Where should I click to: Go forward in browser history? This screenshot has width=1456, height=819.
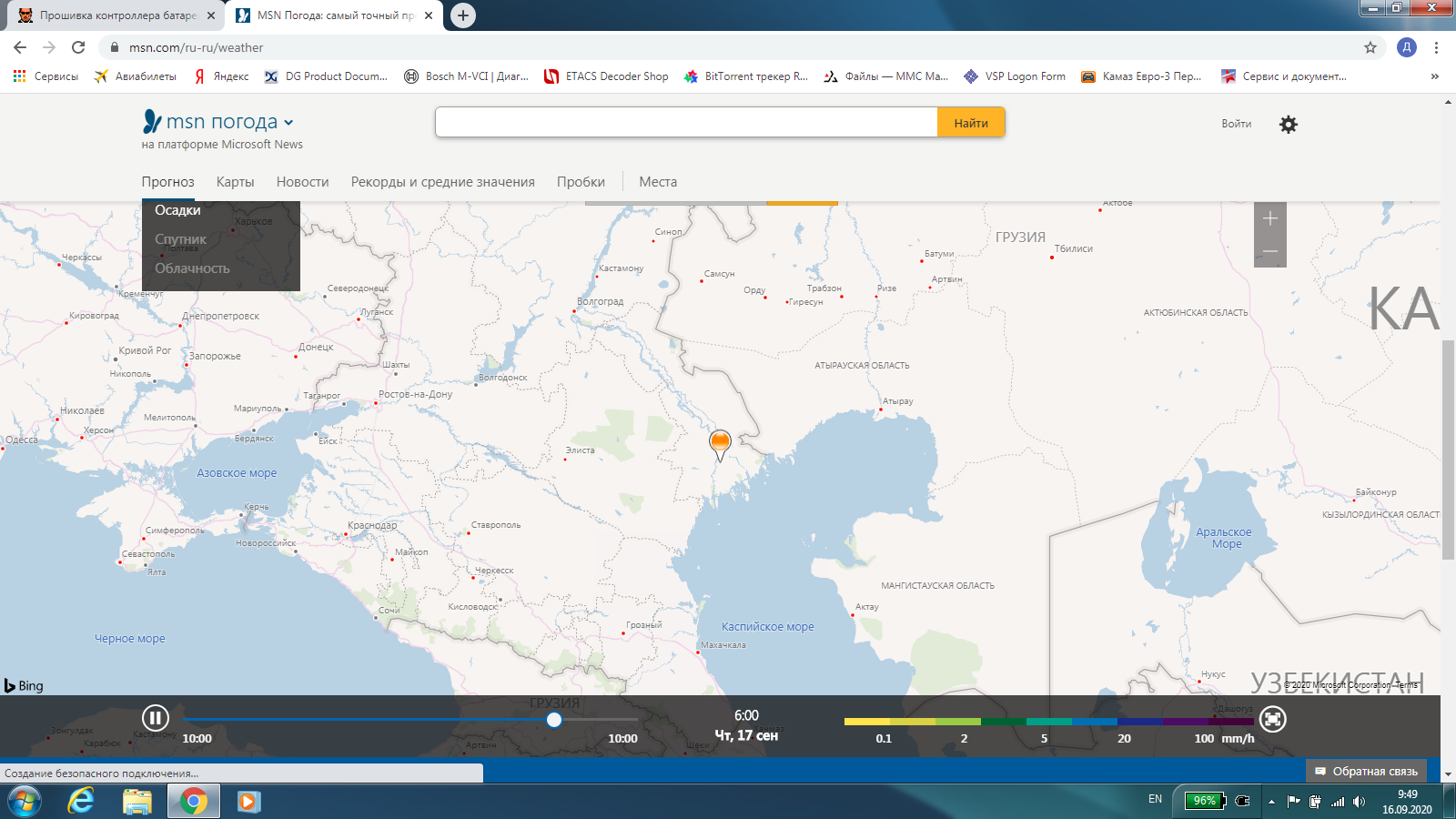point(49,47)
